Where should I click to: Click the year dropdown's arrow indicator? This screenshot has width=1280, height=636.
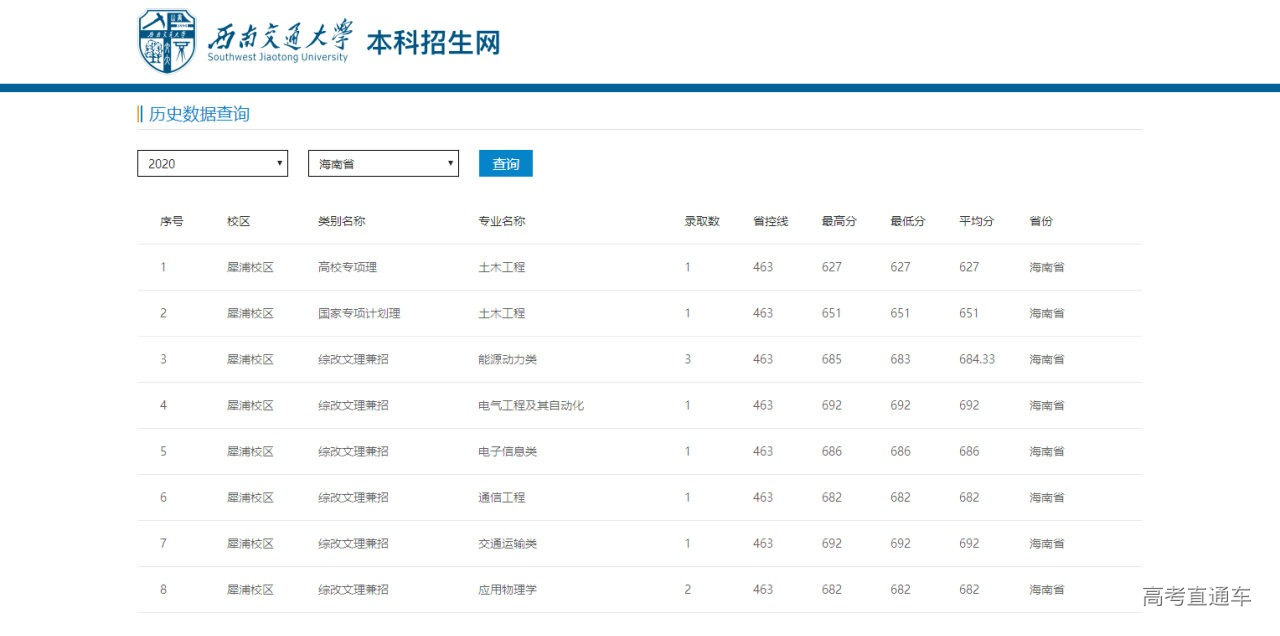(x=279, y=163)
